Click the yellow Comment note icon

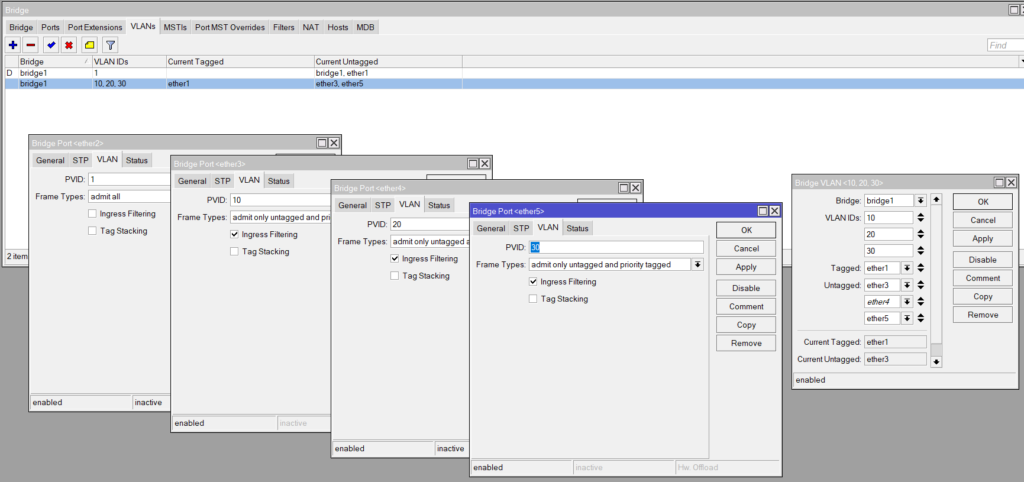pos(89,45)
